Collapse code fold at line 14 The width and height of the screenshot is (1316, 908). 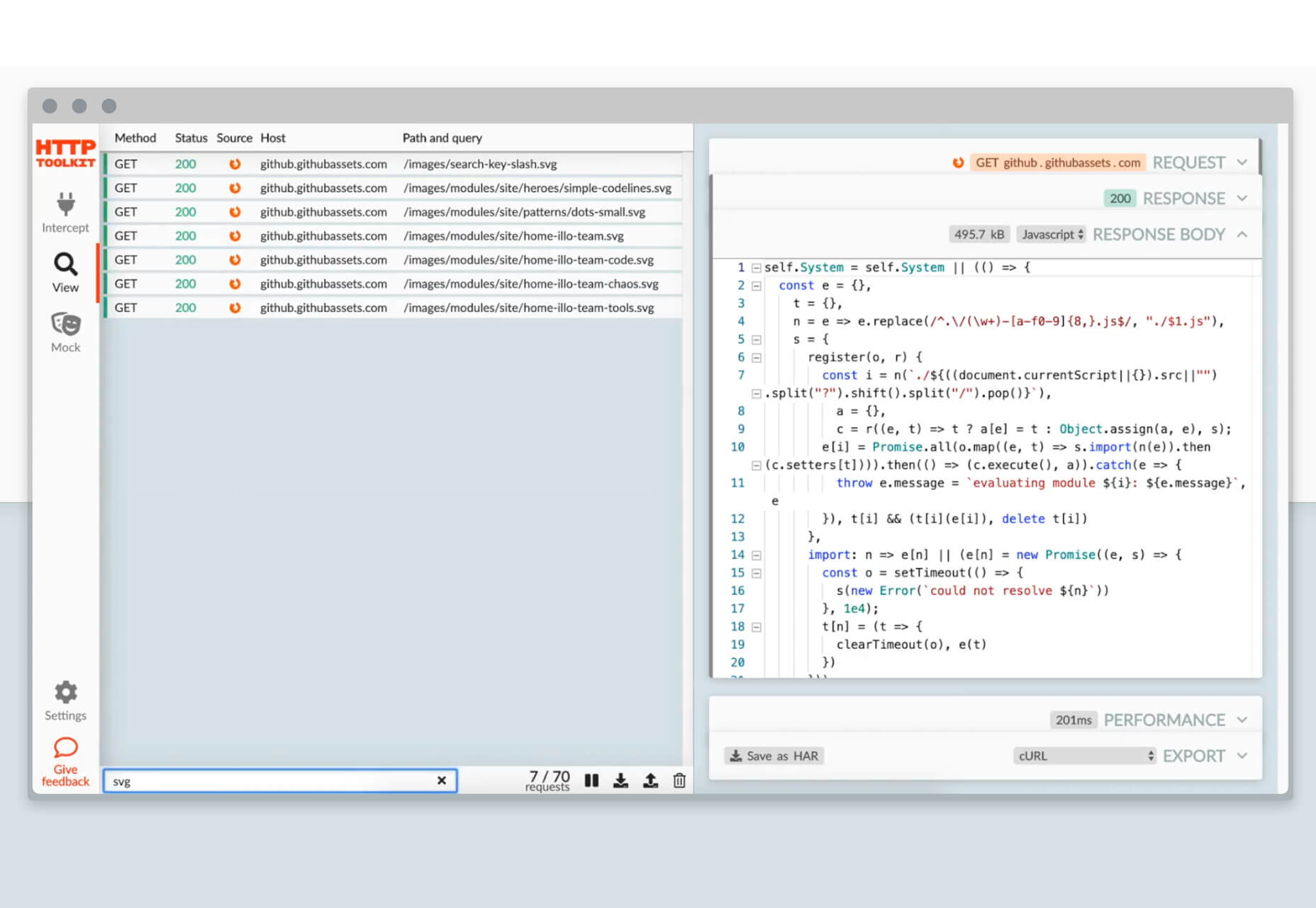point(757,555)
